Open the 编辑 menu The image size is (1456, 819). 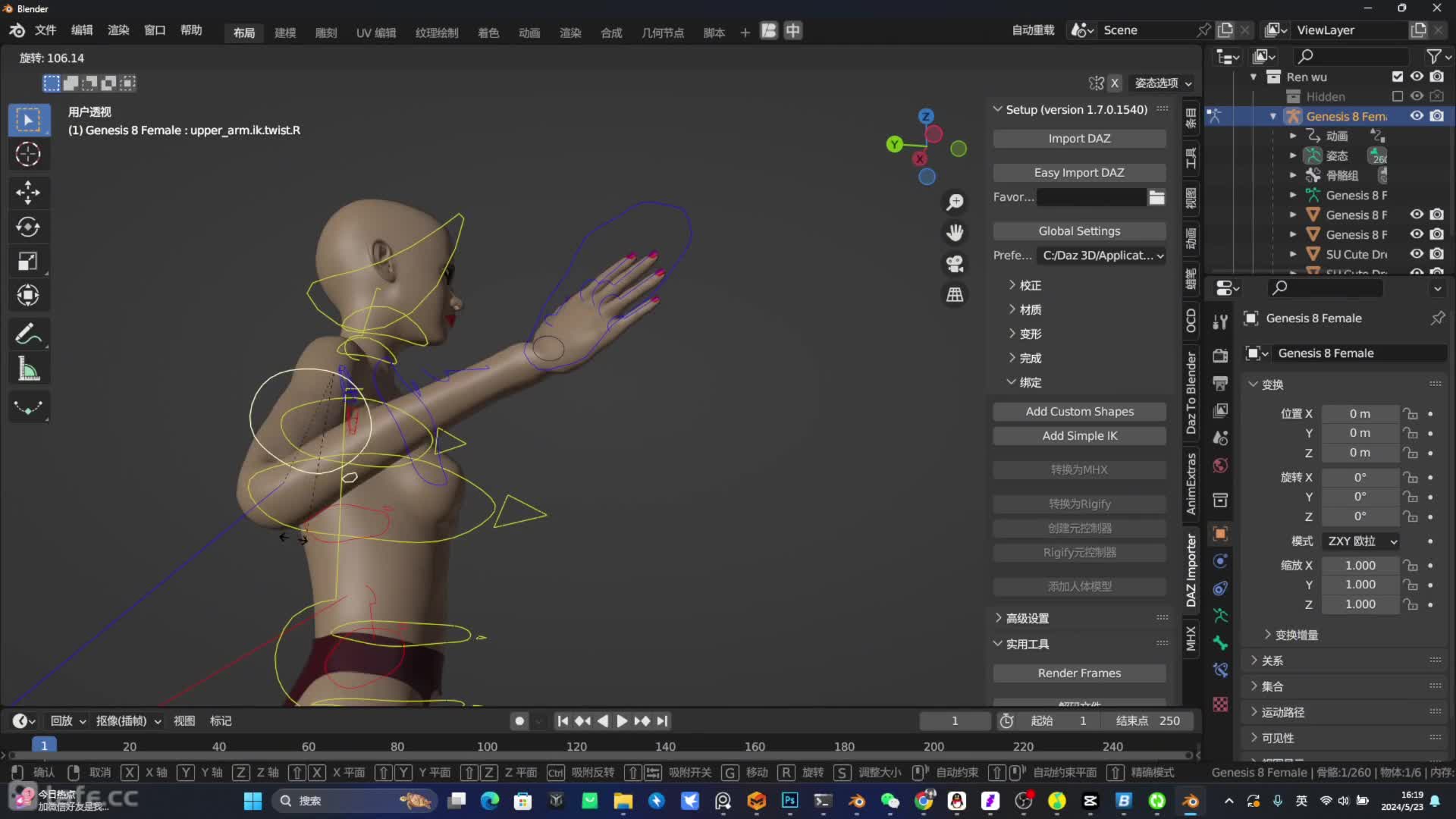[x=82, y=30]
